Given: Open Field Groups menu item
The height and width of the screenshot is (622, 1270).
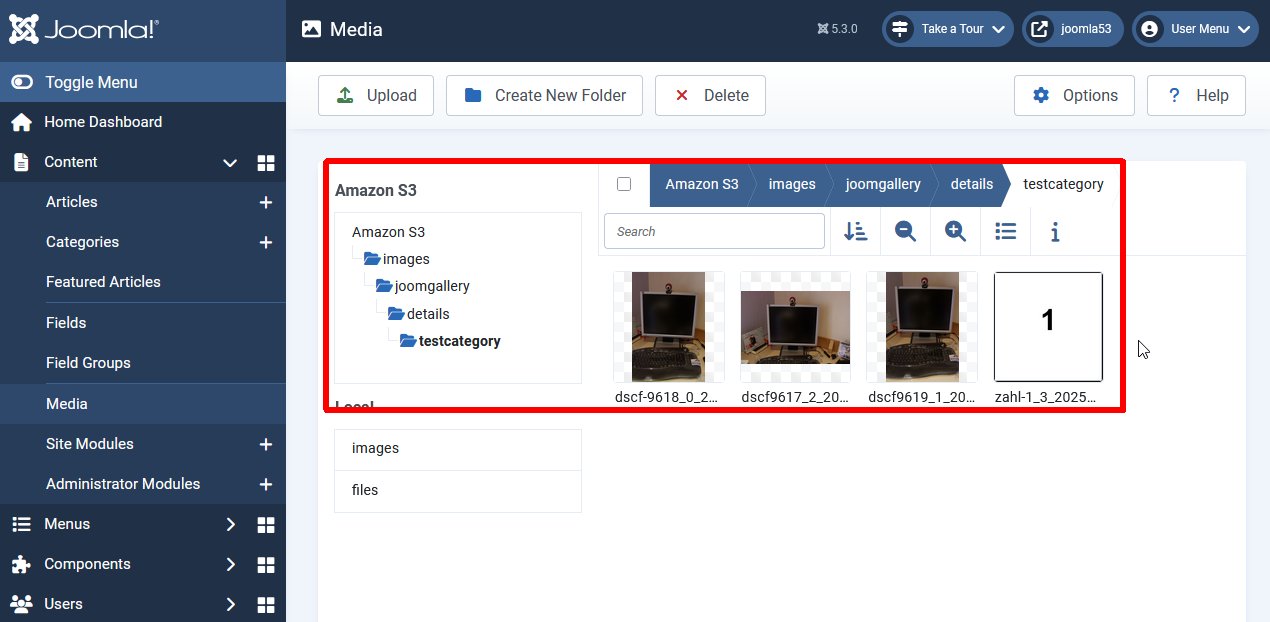Looking at the screenshot, I should [88, 363].
